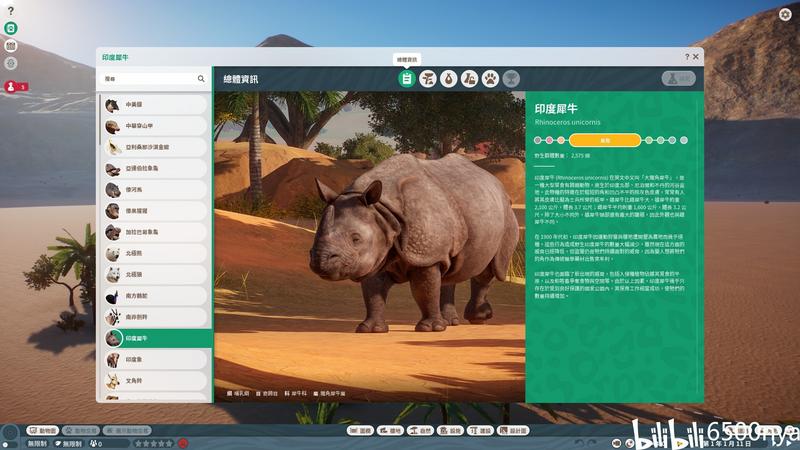
Task: Select 中華穿山甲 in the animal list
Action: pyautogui.click(x=155, y=126)
